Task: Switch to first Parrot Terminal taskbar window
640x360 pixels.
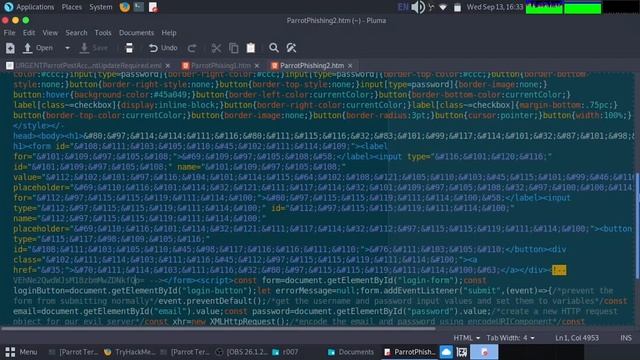Action: click(x=73, y=352)
